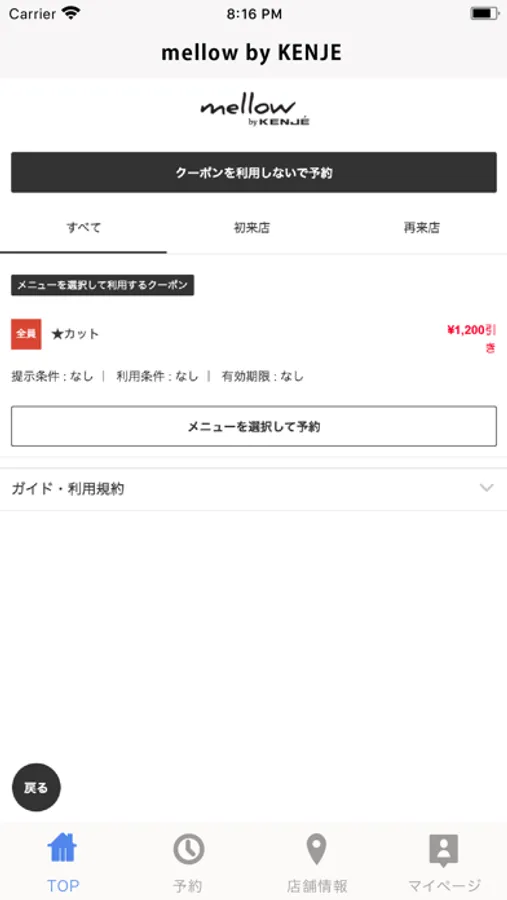
Task: Tap クーポンを利用しないで予約 button
Action: [x=254, y=172]
